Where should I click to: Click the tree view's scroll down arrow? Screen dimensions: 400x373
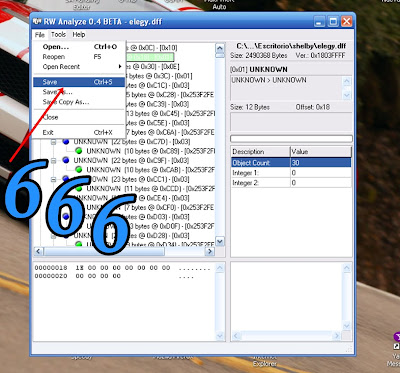click(x=220, y=241)
